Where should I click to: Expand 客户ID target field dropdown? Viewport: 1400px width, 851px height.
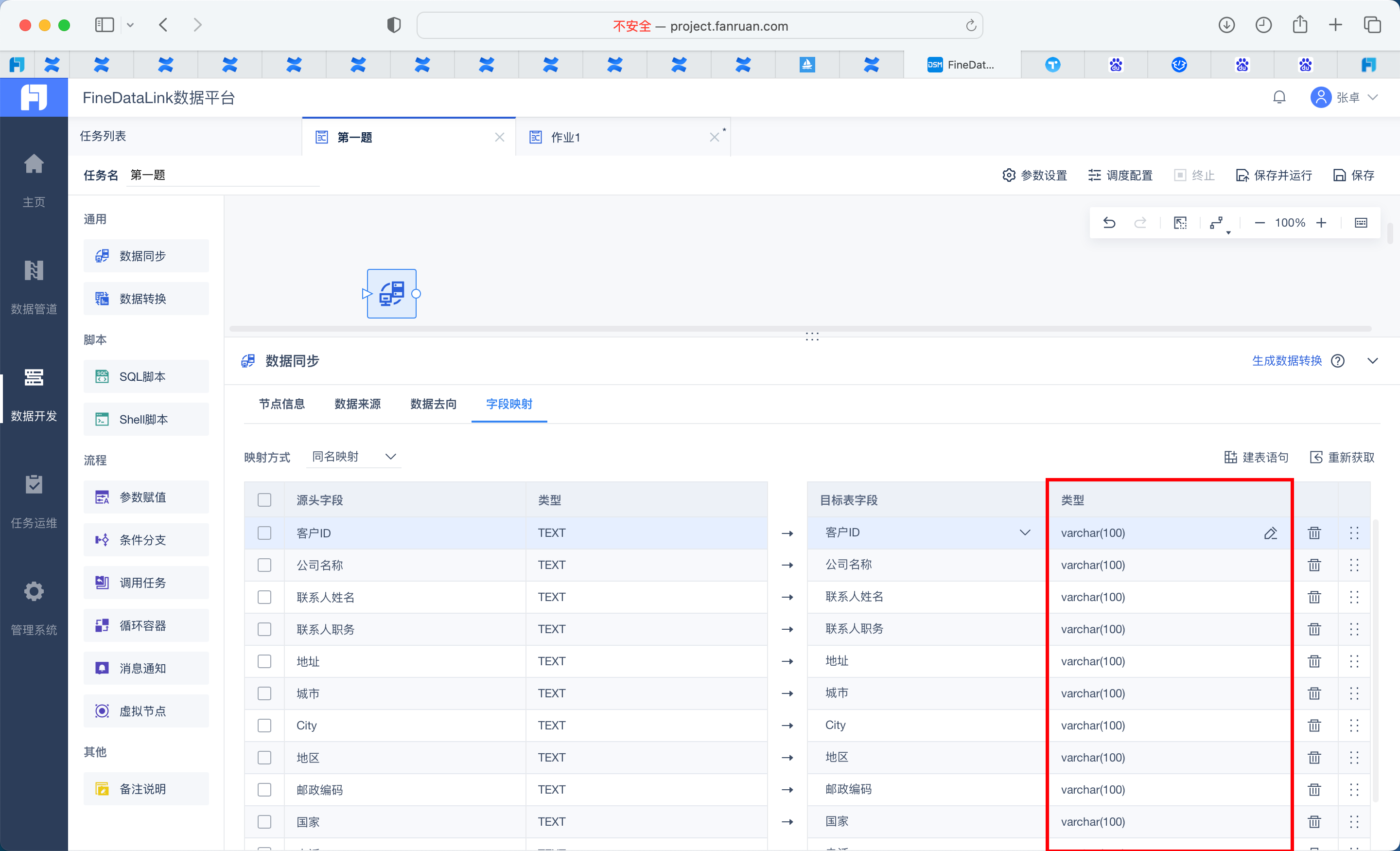pyautogui.click(x=1024, y=532)
